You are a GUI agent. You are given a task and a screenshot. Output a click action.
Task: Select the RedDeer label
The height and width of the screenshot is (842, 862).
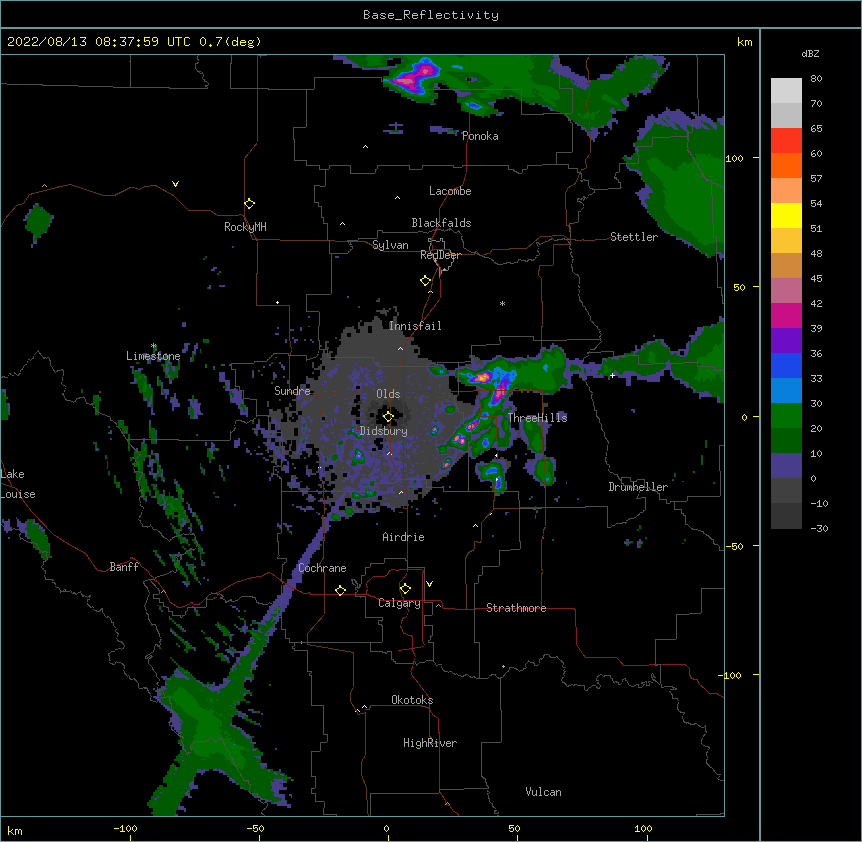click(440, 255)
